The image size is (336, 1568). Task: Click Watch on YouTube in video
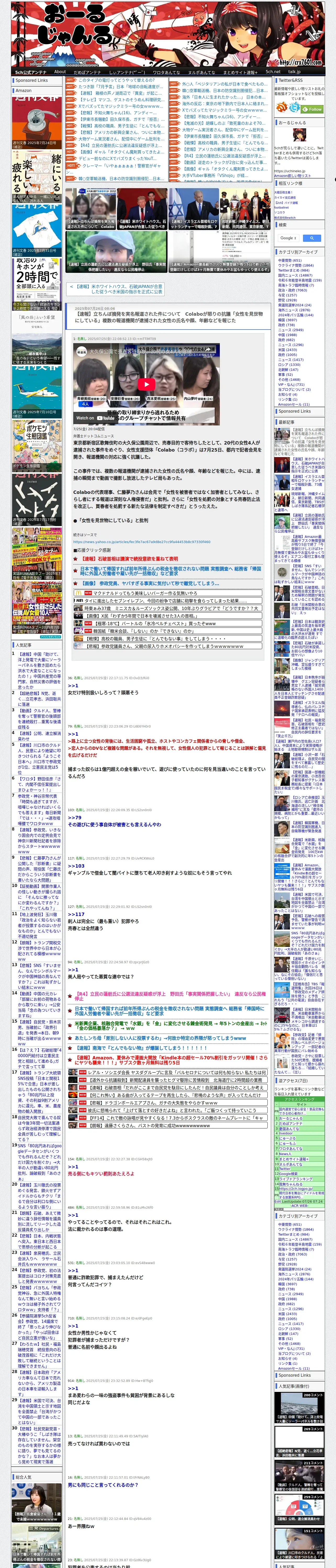click(x=95, y=418)
